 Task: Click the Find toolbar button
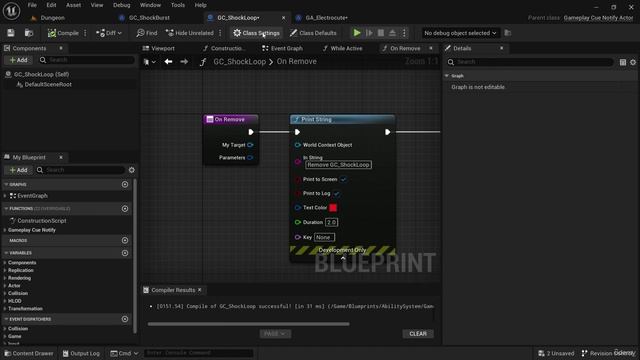pyautogui.click(x=147, y=33)
